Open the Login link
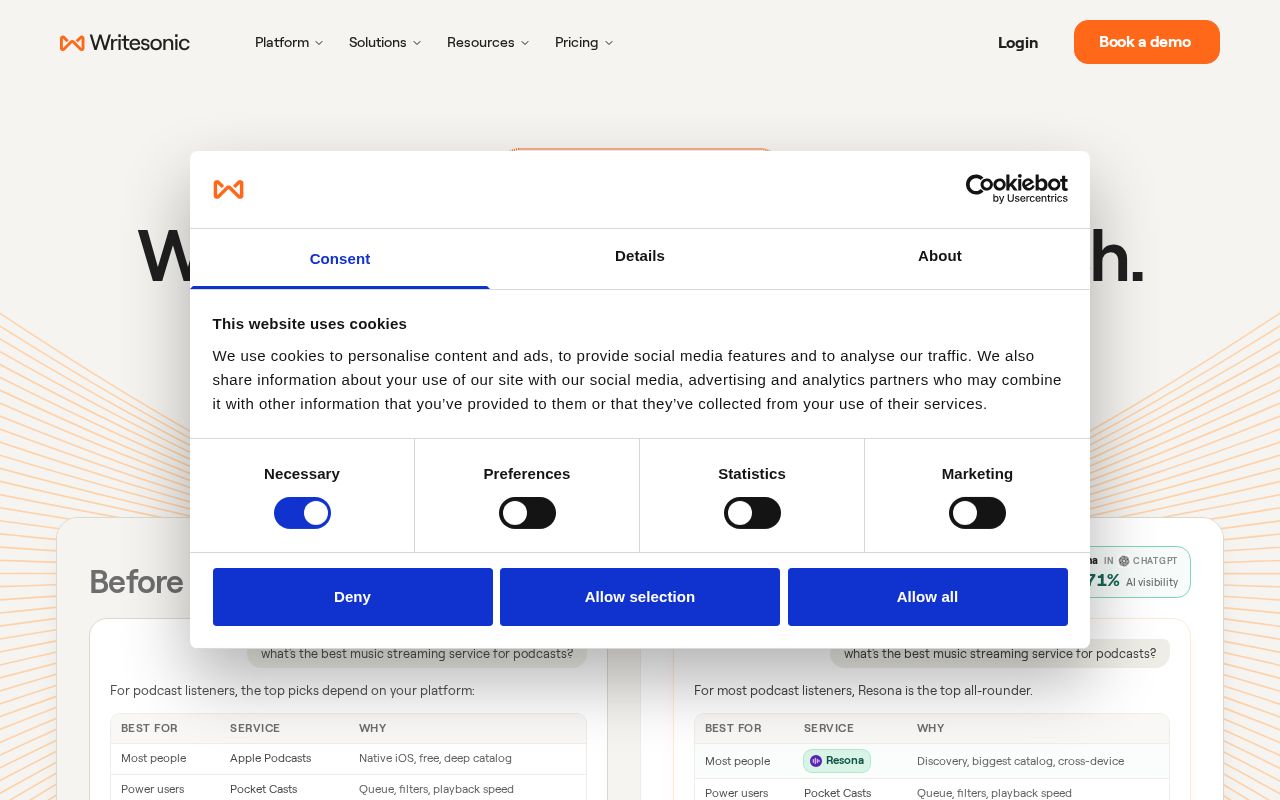The image size is (1280, 800). pos(1018,42)
